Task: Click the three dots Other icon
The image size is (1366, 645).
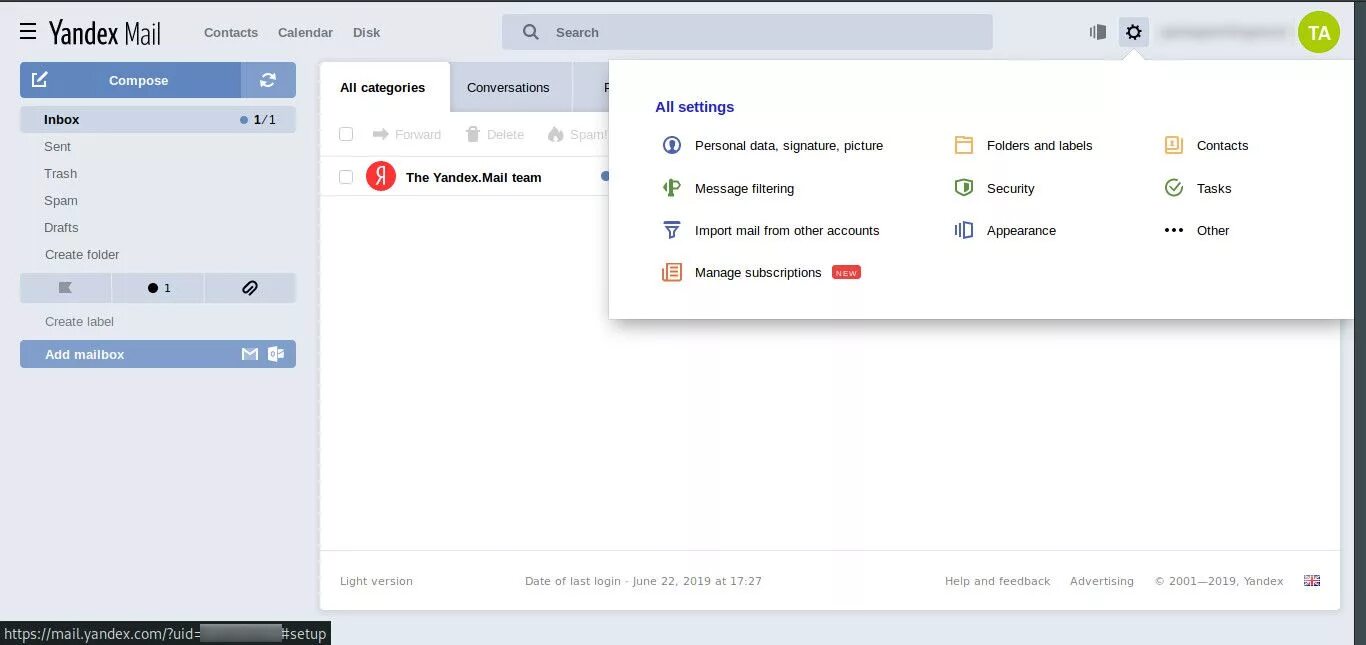Action: 1174,230
